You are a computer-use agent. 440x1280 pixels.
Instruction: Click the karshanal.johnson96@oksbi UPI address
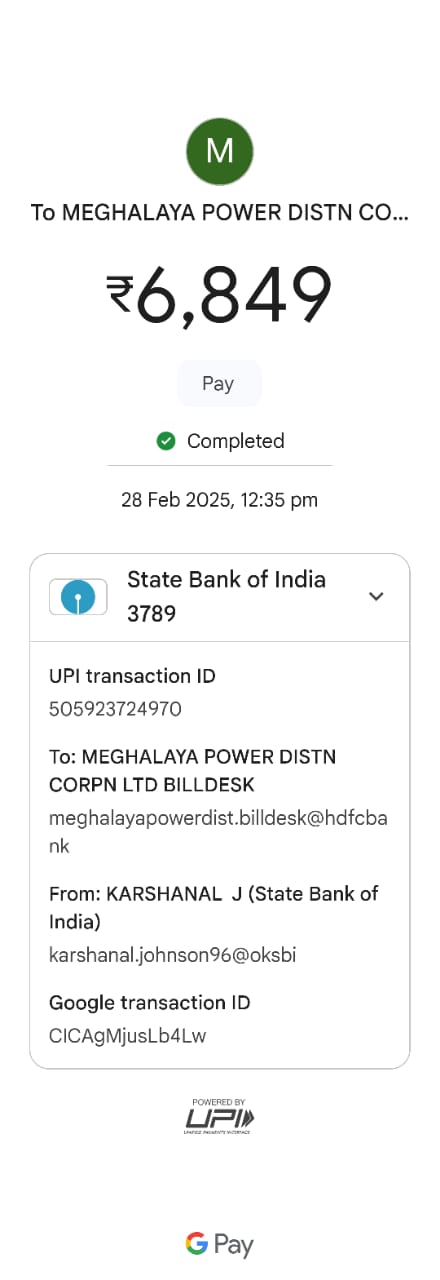pos(173,955)
